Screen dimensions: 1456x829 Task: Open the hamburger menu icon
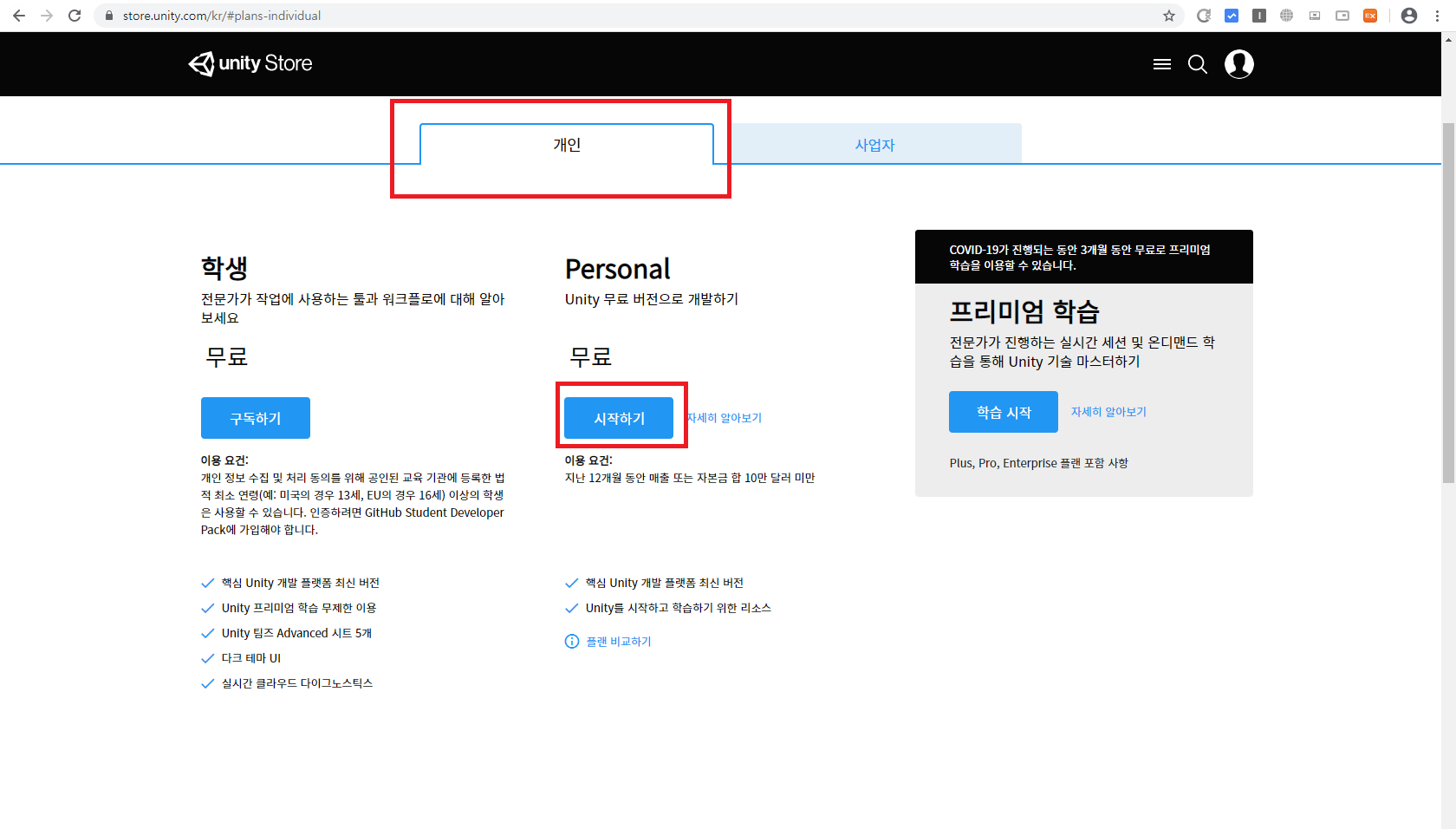(1162, 64)
